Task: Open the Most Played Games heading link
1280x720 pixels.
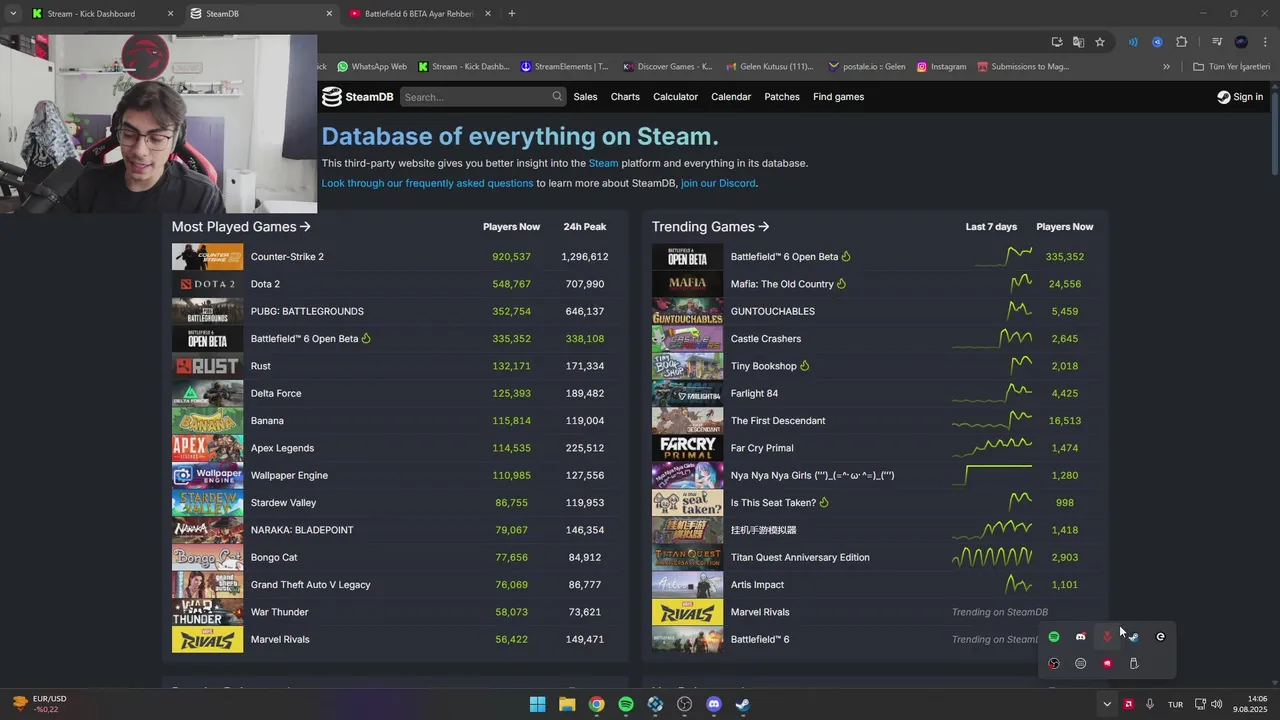Action: 241,227
